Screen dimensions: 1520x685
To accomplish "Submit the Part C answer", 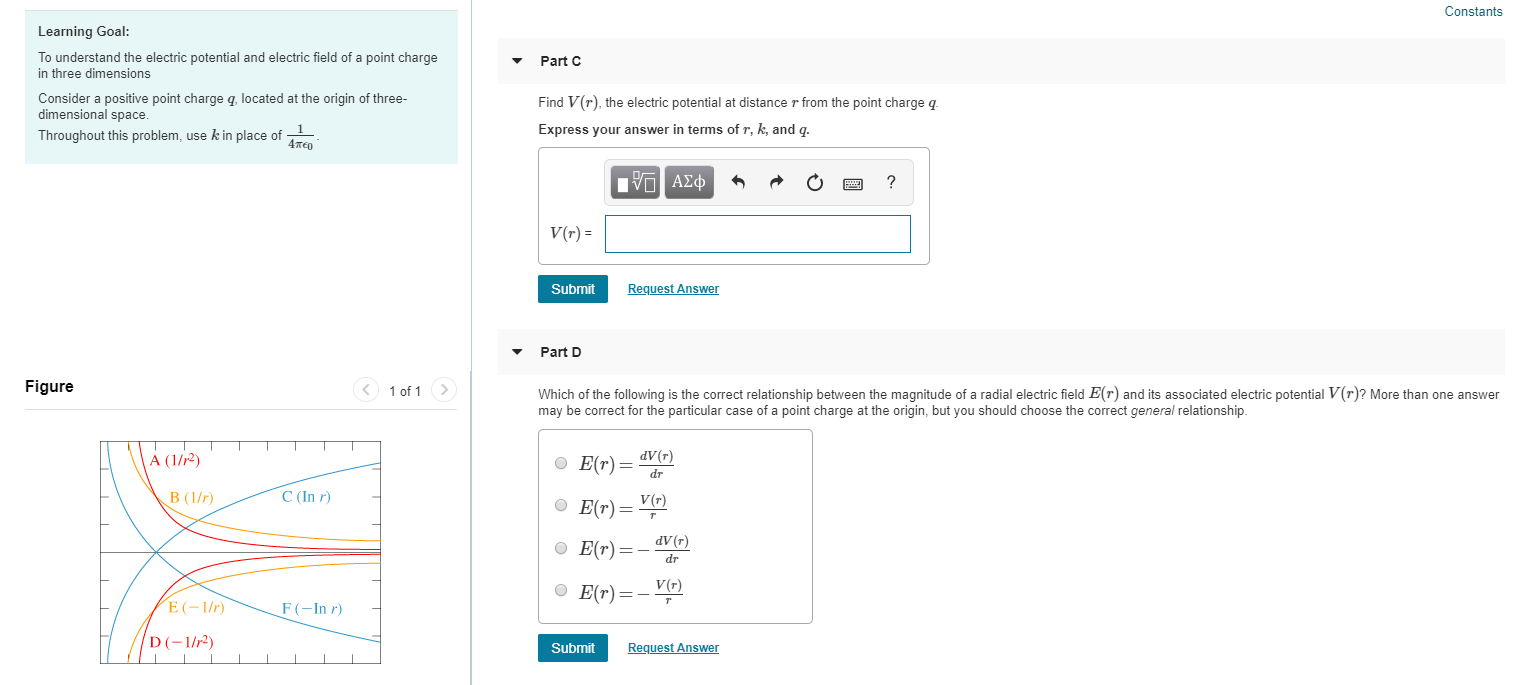I will pyautogui.click(x=572, y=288).
